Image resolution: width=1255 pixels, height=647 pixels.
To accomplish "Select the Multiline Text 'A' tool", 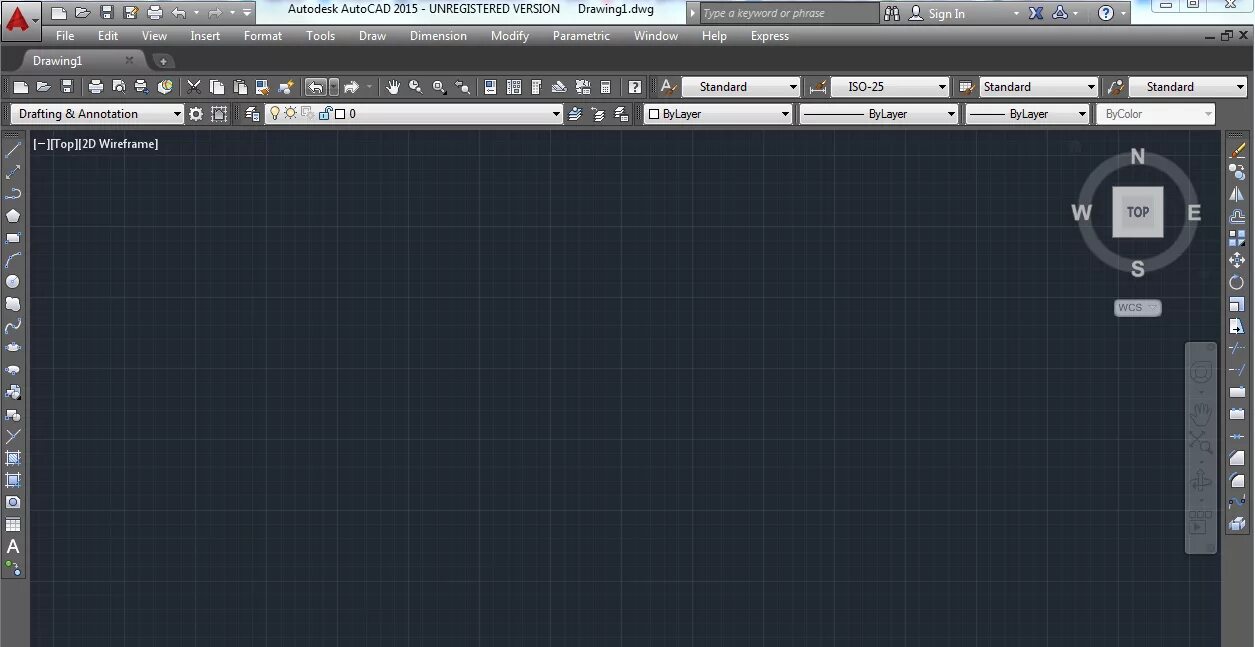I will 13,546.
